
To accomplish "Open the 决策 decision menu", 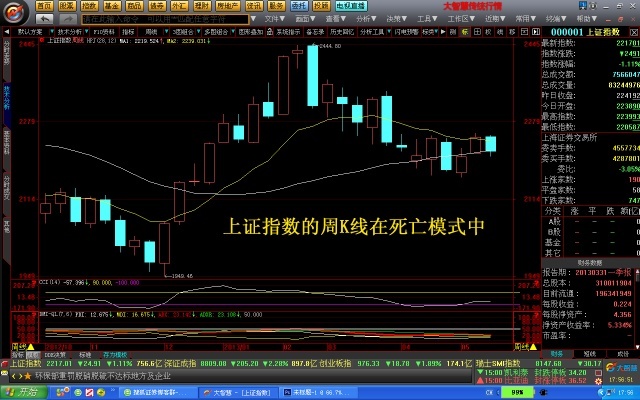I will pyautogui.click(x=396, y=19).
